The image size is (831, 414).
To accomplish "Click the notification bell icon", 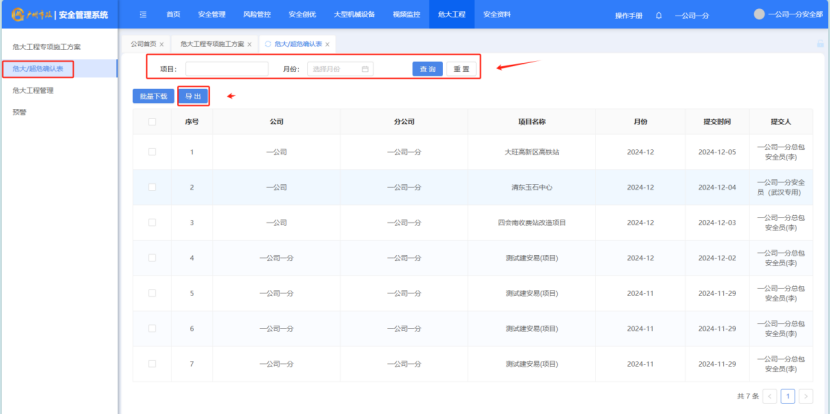I will coord(659,15).
